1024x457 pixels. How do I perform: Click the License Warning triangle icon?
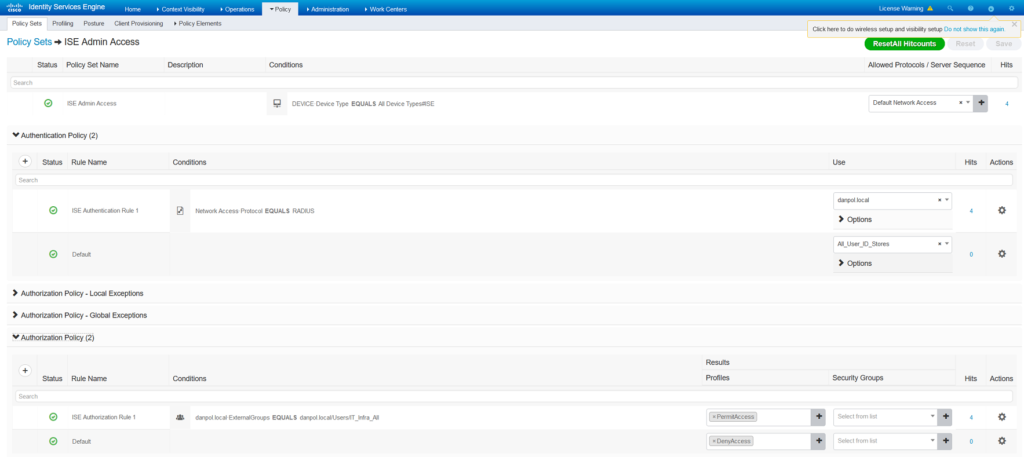click(930, 9)
